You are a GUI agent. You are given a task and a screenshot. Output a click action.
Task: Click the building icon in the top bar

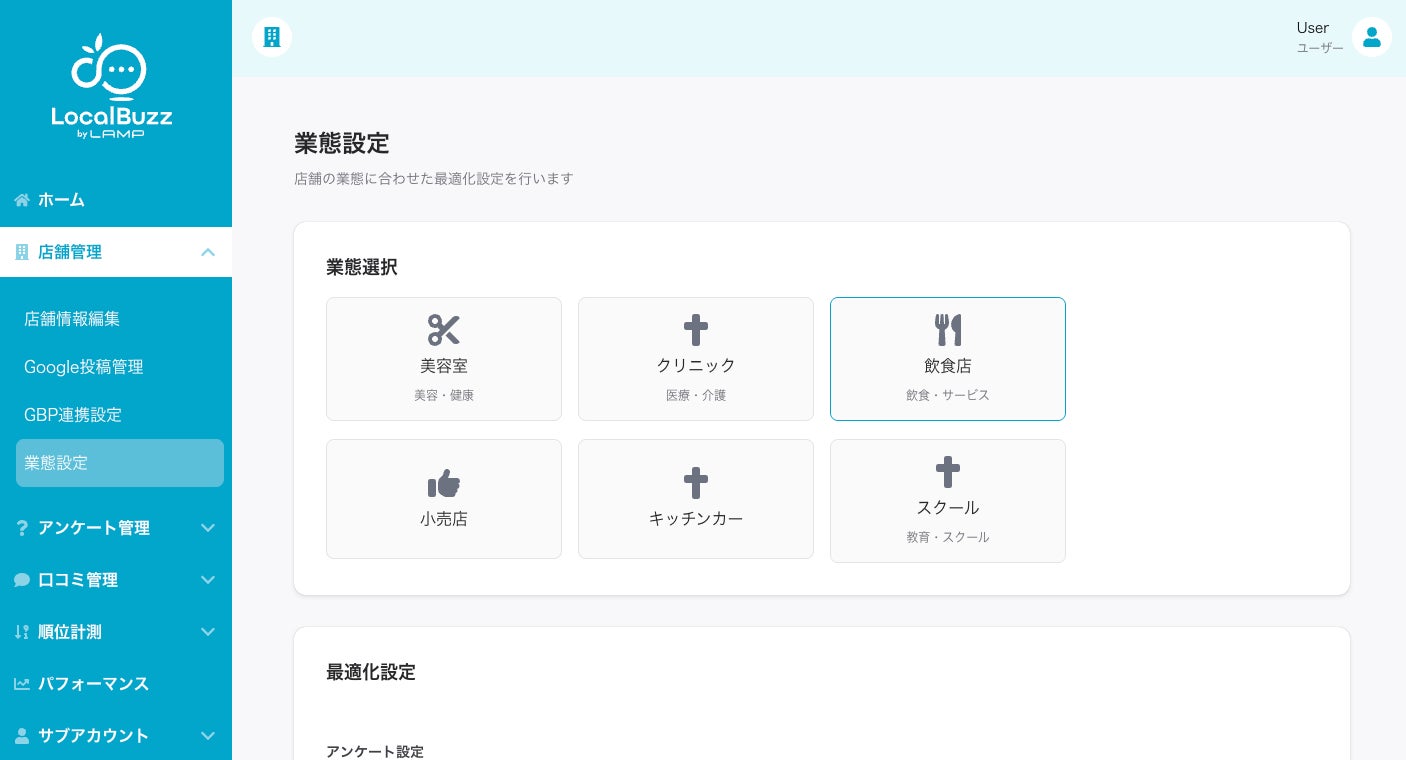272,37
